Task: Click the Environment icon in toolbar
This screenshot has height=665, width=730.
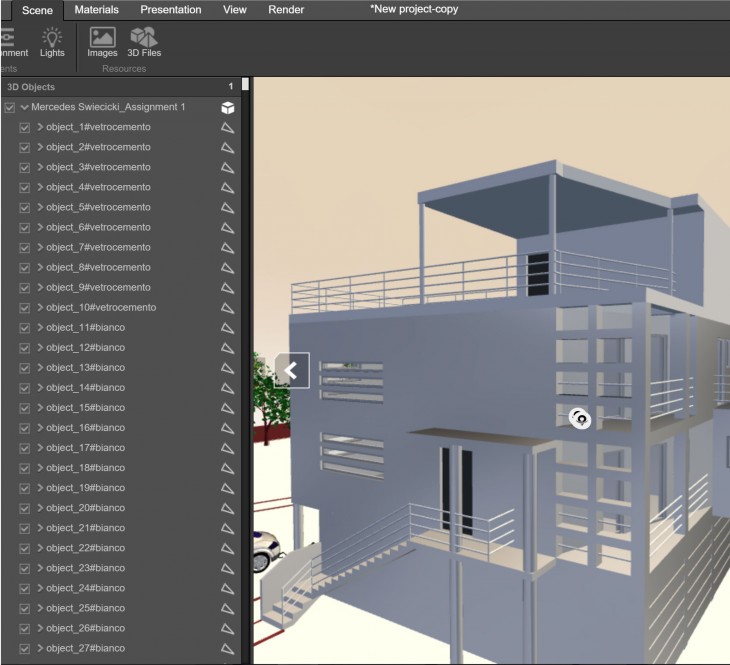Action: point(10,42)
